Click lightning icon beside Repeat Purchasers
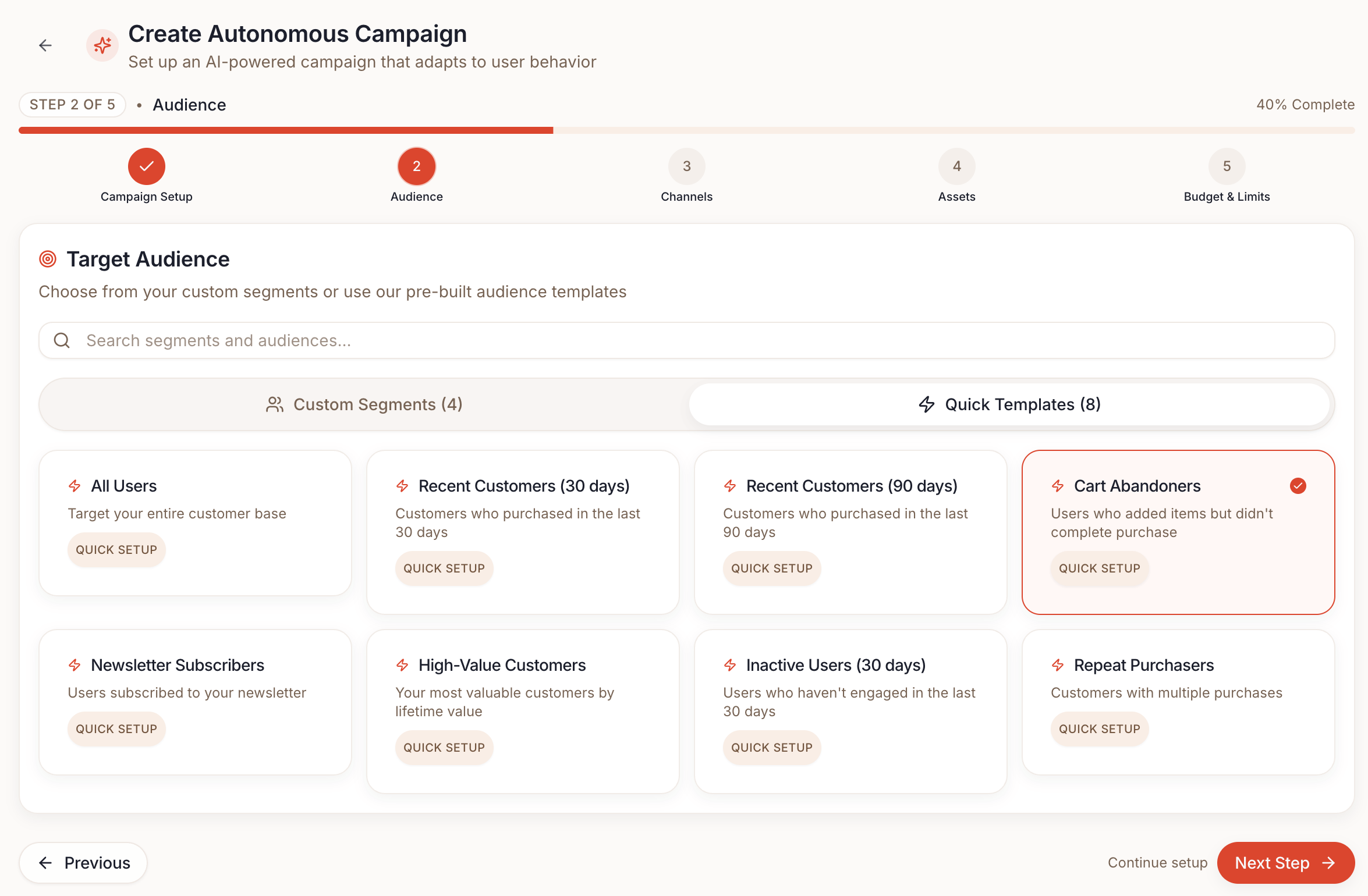The image size is (1368, 896). [1058, 665]
